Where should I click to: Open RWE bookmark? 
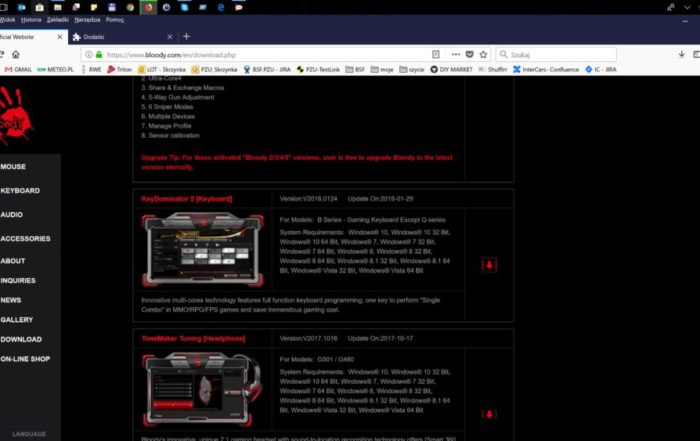91,69
